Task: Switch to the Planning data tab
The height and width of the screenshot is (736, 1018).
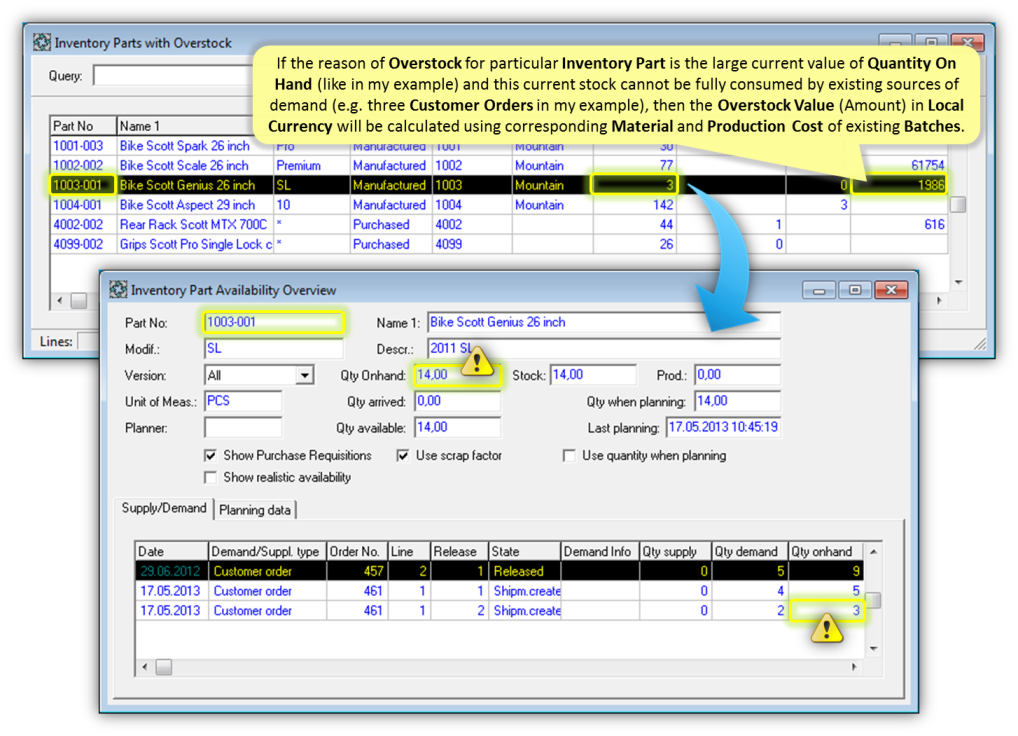Action: [254, 510]
